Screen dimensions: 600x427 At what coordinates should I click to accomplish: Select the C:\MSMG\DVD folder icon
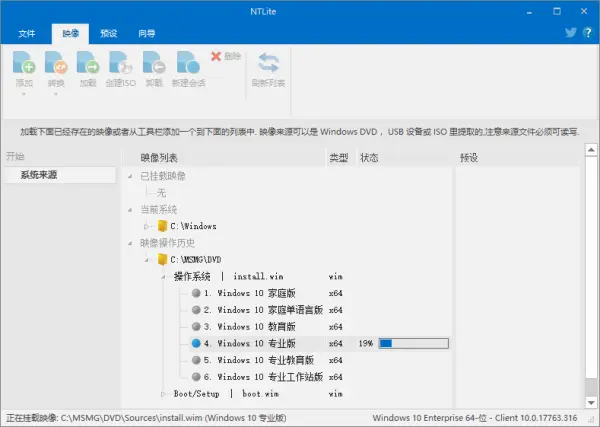(162, 259)
